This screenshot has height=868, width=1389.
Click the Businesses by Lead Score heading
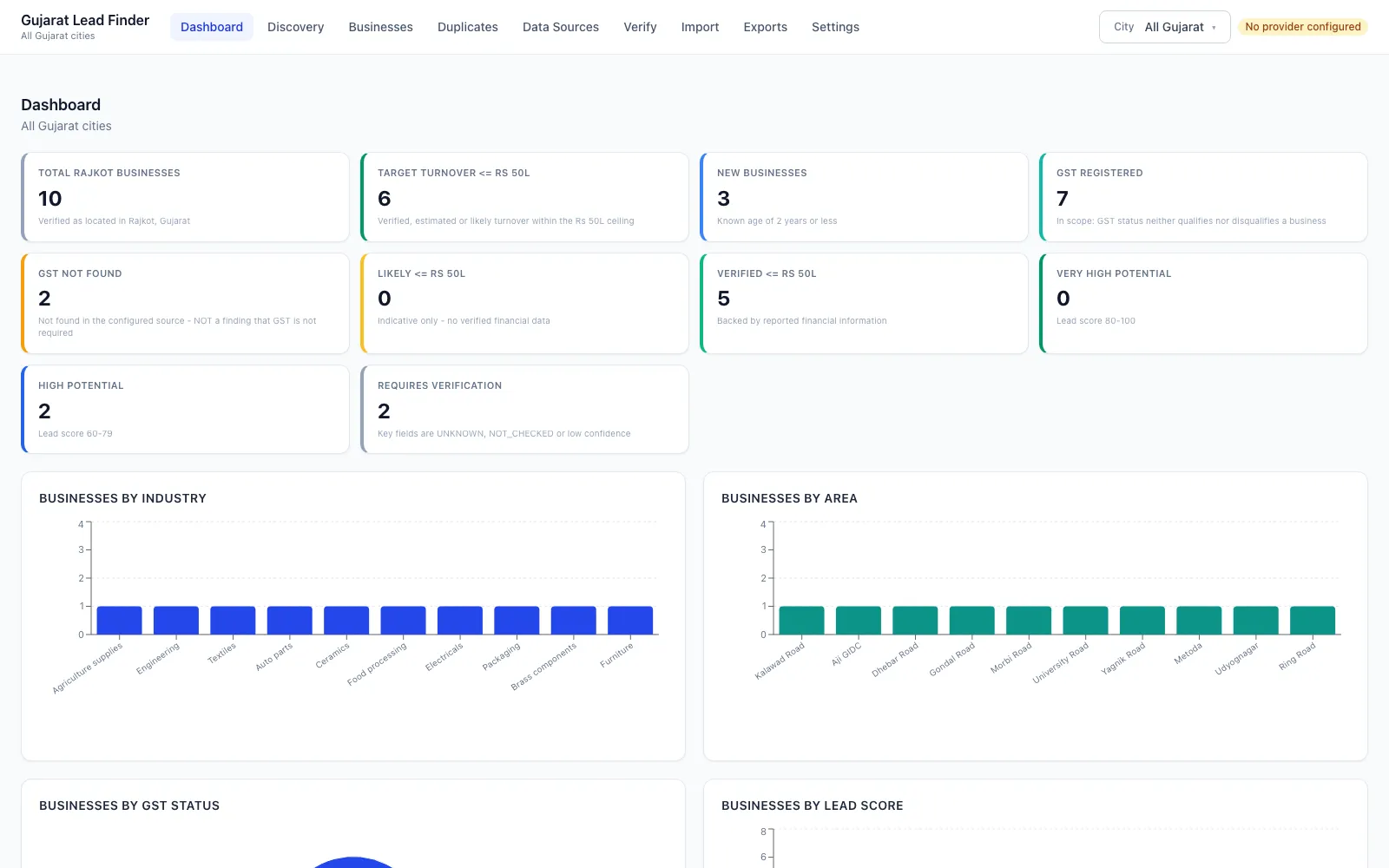pyautogui.click(x=813, y=806)
